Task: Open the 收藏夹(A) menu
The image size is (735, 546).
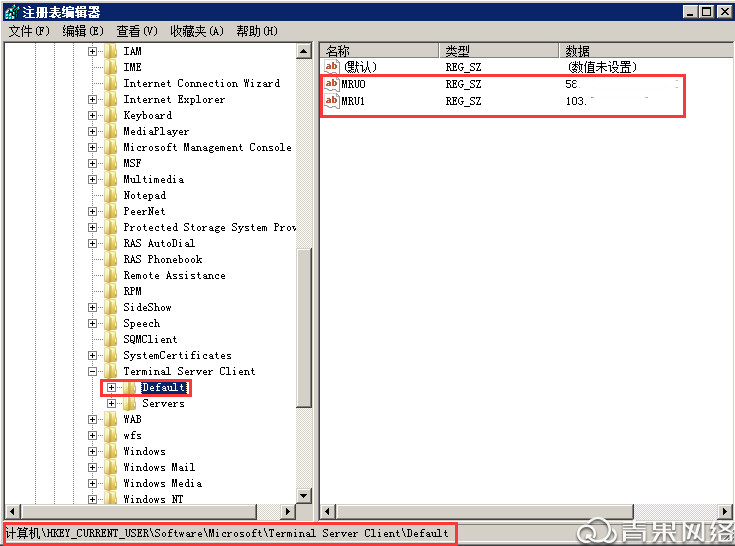Action: click(197, 31)
